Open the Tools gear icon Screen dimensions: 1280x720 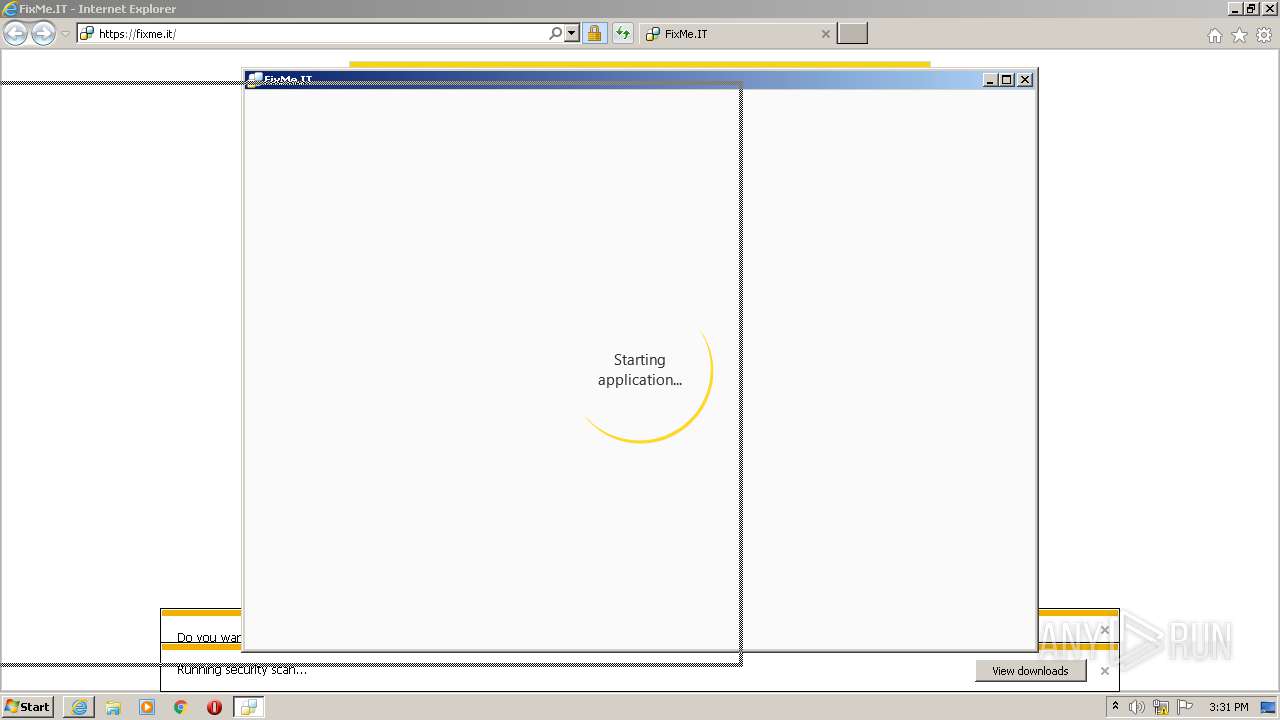(x=1264, y=35)
